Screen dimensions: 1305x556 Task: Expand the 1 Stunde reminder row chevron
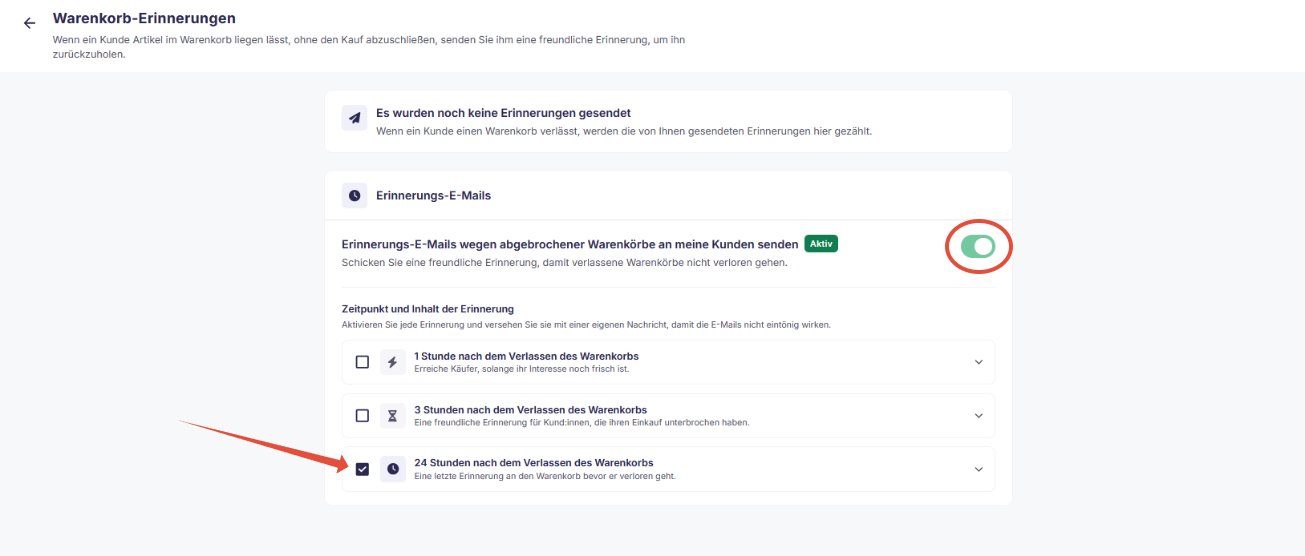point(979,362)
